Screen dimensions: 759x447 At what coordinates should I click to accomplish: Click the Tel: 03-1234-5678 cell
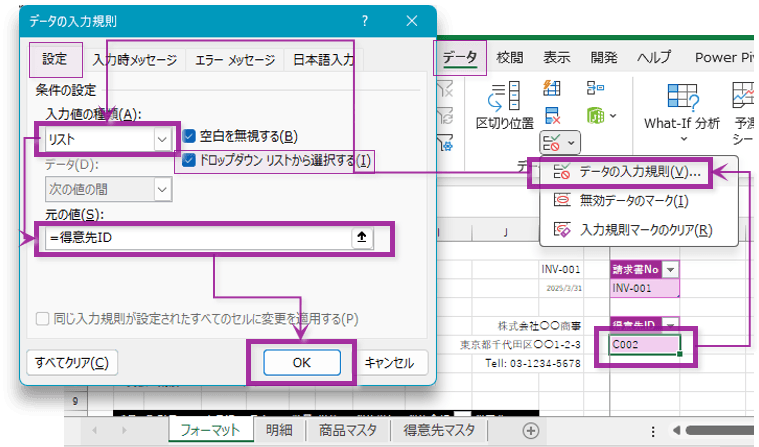[x=532, y=363]
